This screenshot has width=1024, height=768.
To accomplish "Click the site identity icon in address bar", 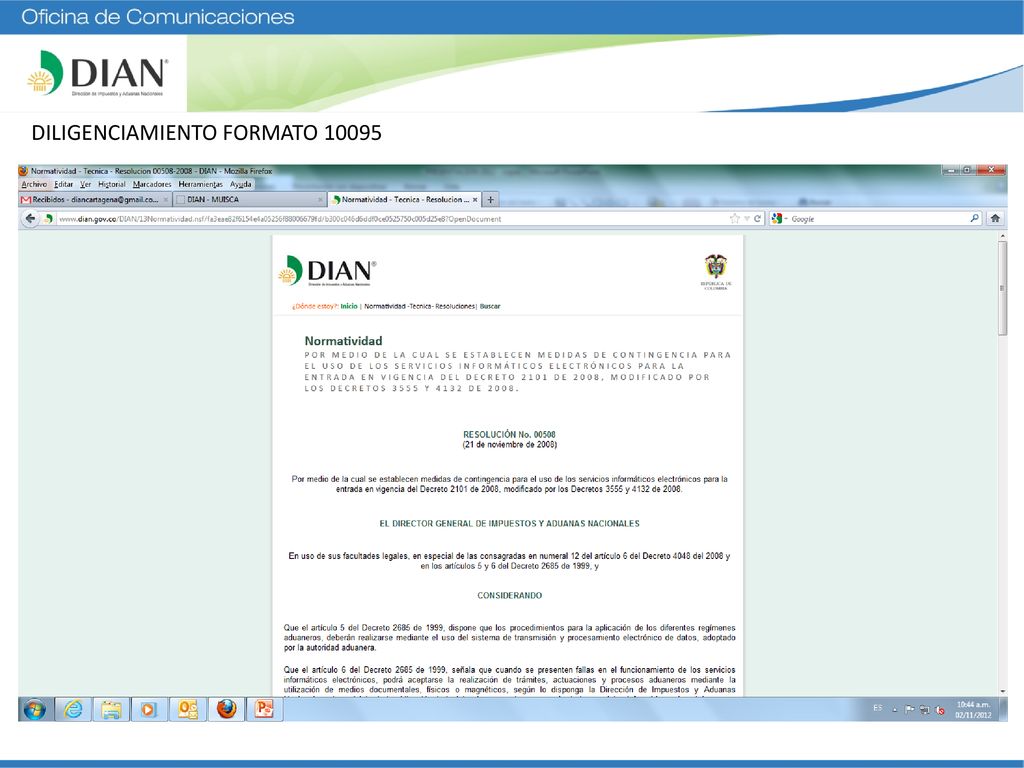I will click(x=48, y=219).
